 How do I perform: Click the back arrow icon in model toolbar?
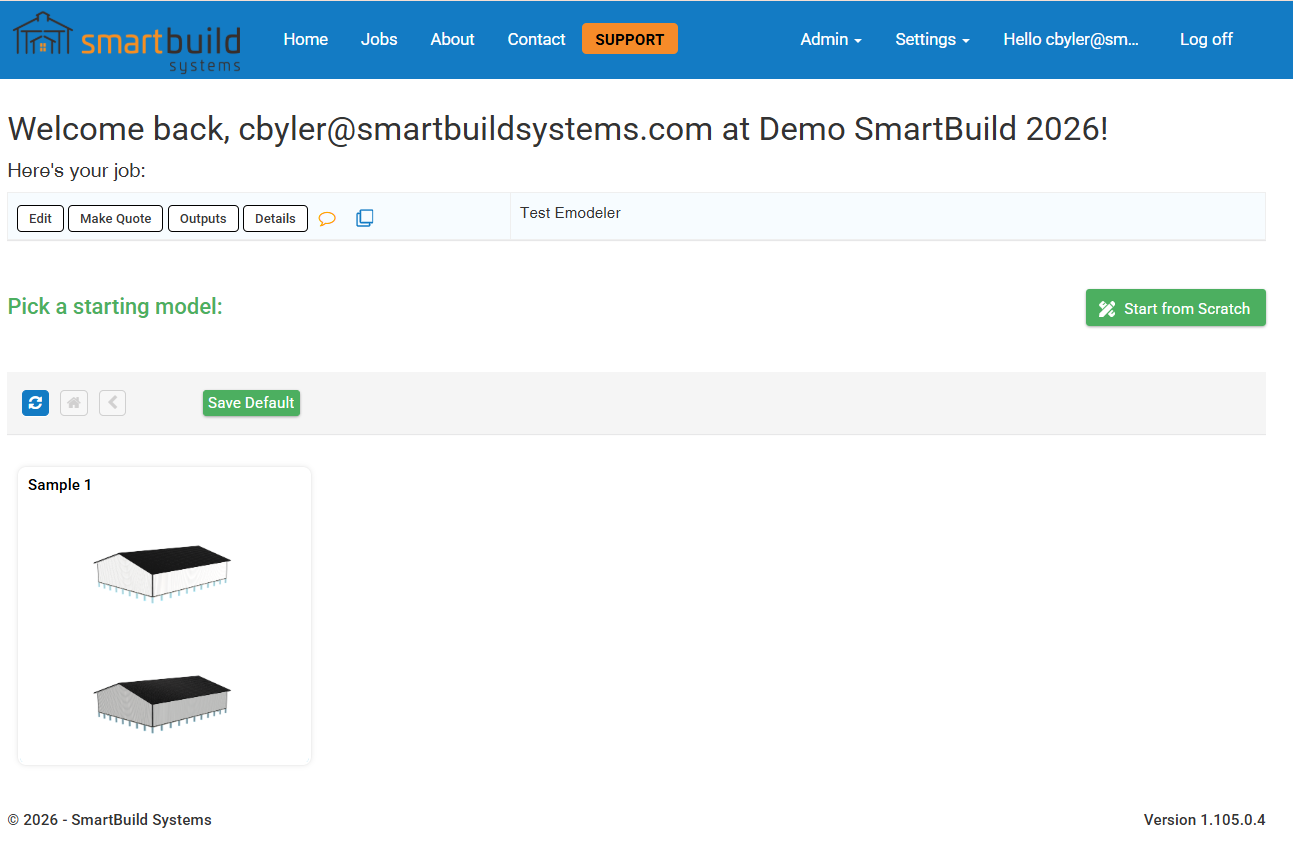click(113, 403)
